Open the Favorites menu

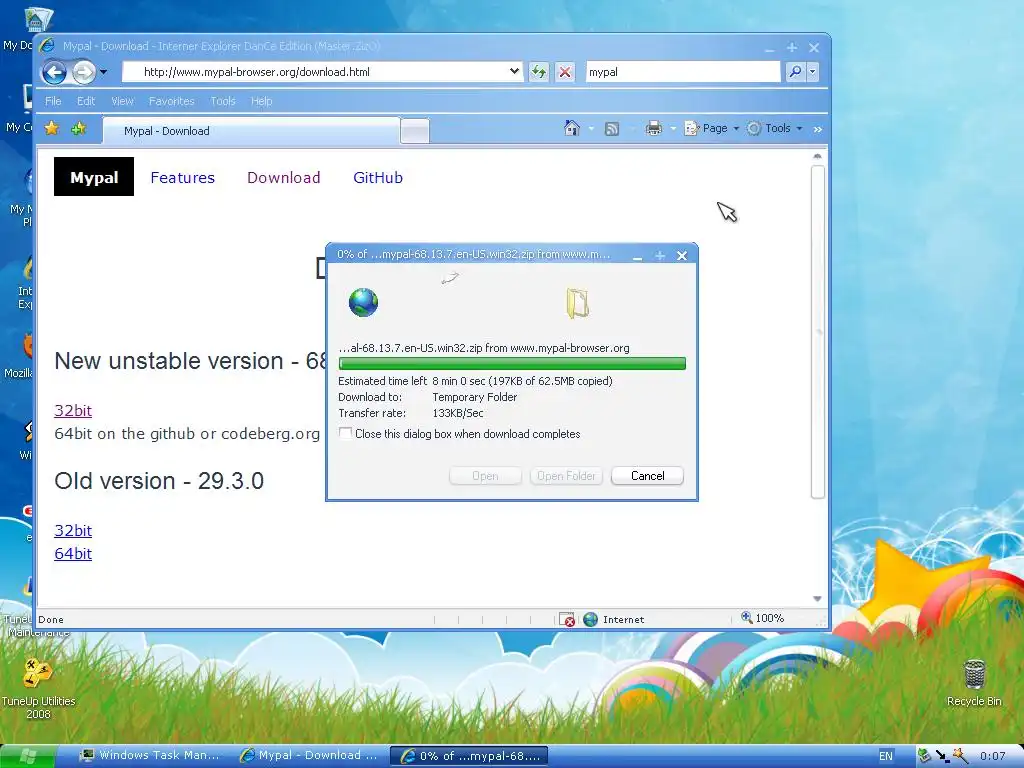click(x=172, y=101)
